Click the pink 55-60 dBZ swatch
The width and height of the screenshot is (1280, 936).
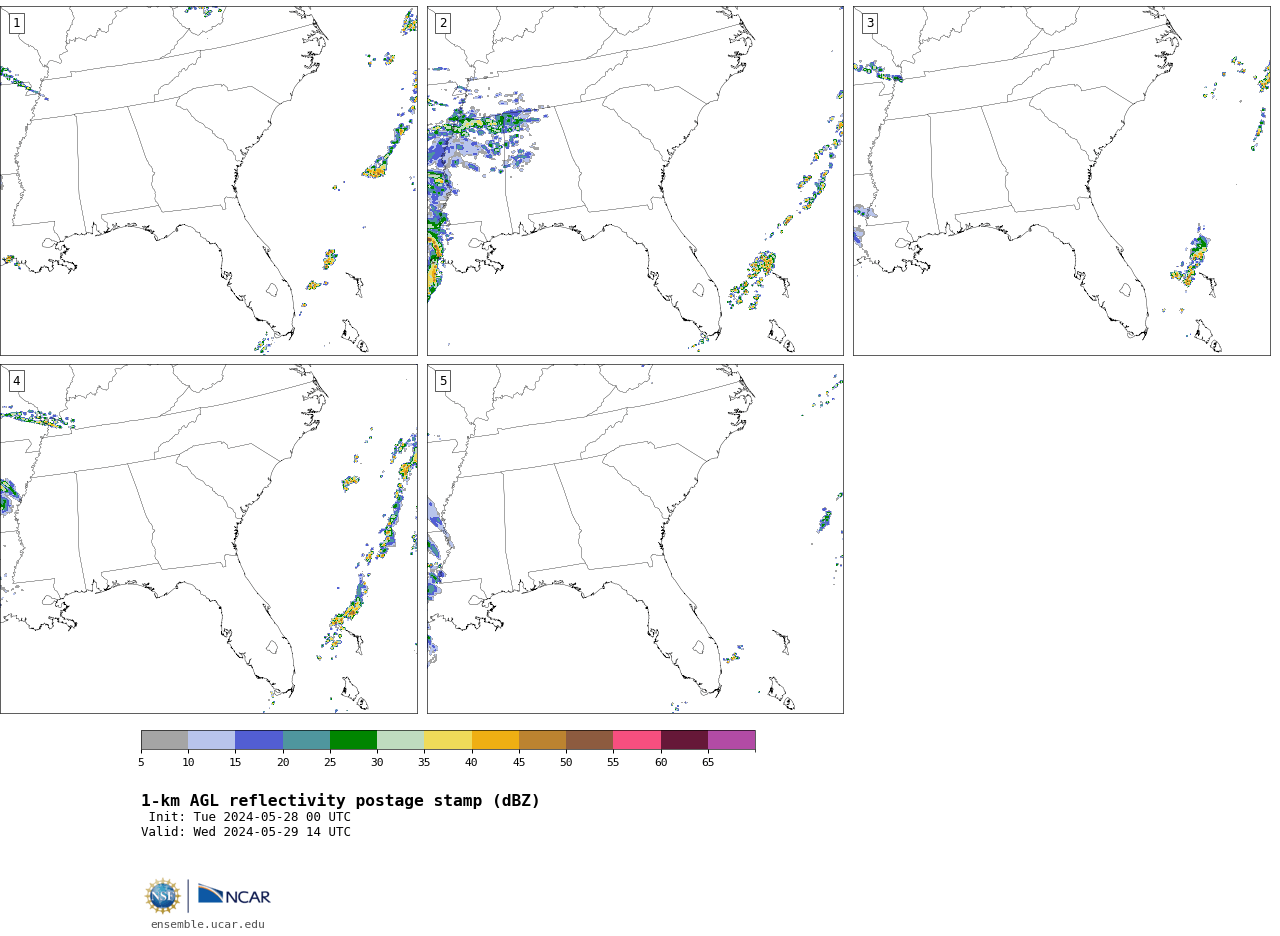(x=637, y=740)
